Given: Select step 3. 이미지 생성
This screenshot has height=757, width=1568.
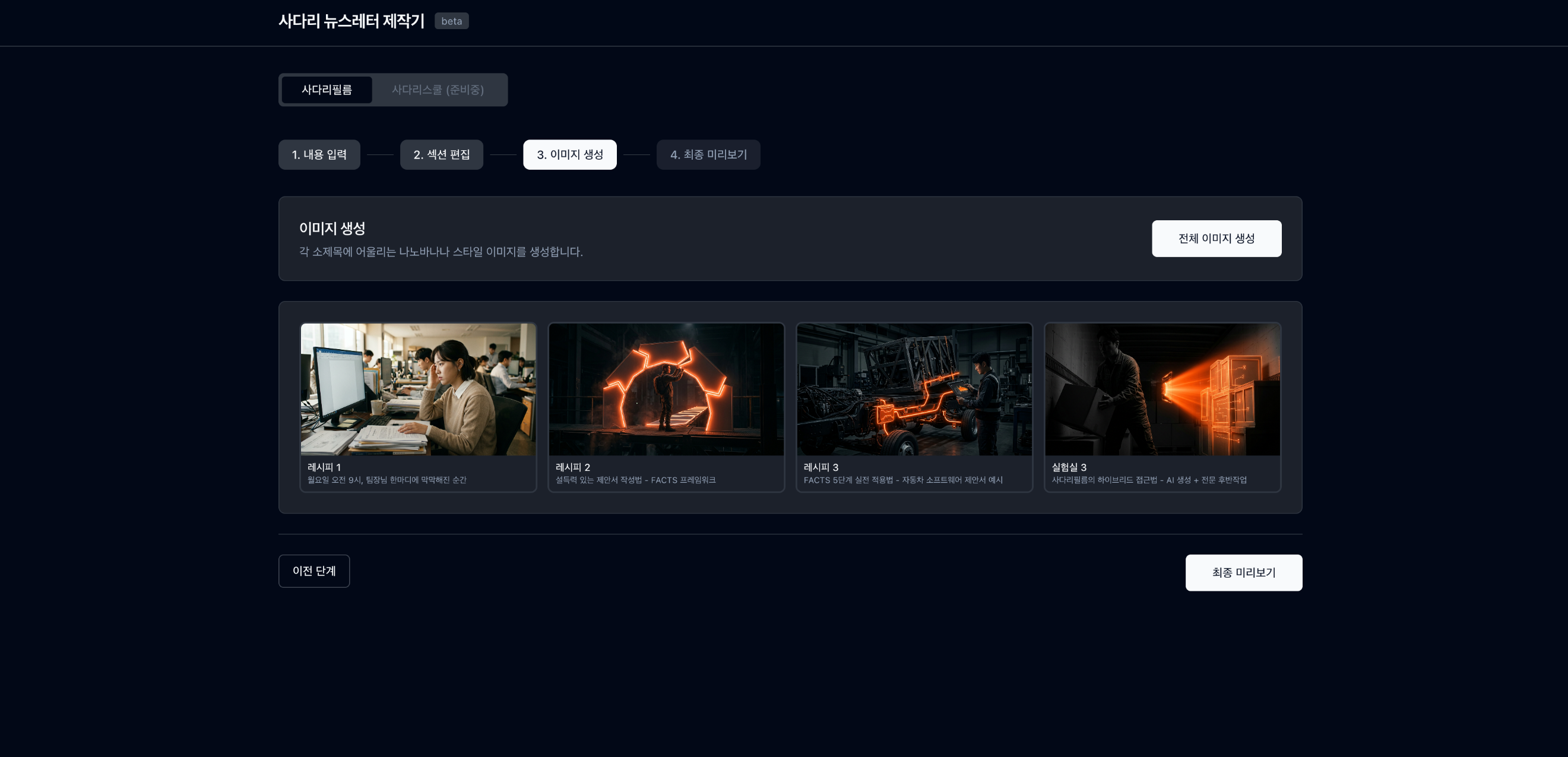Looking at the screenshot, I should [569, 154].
